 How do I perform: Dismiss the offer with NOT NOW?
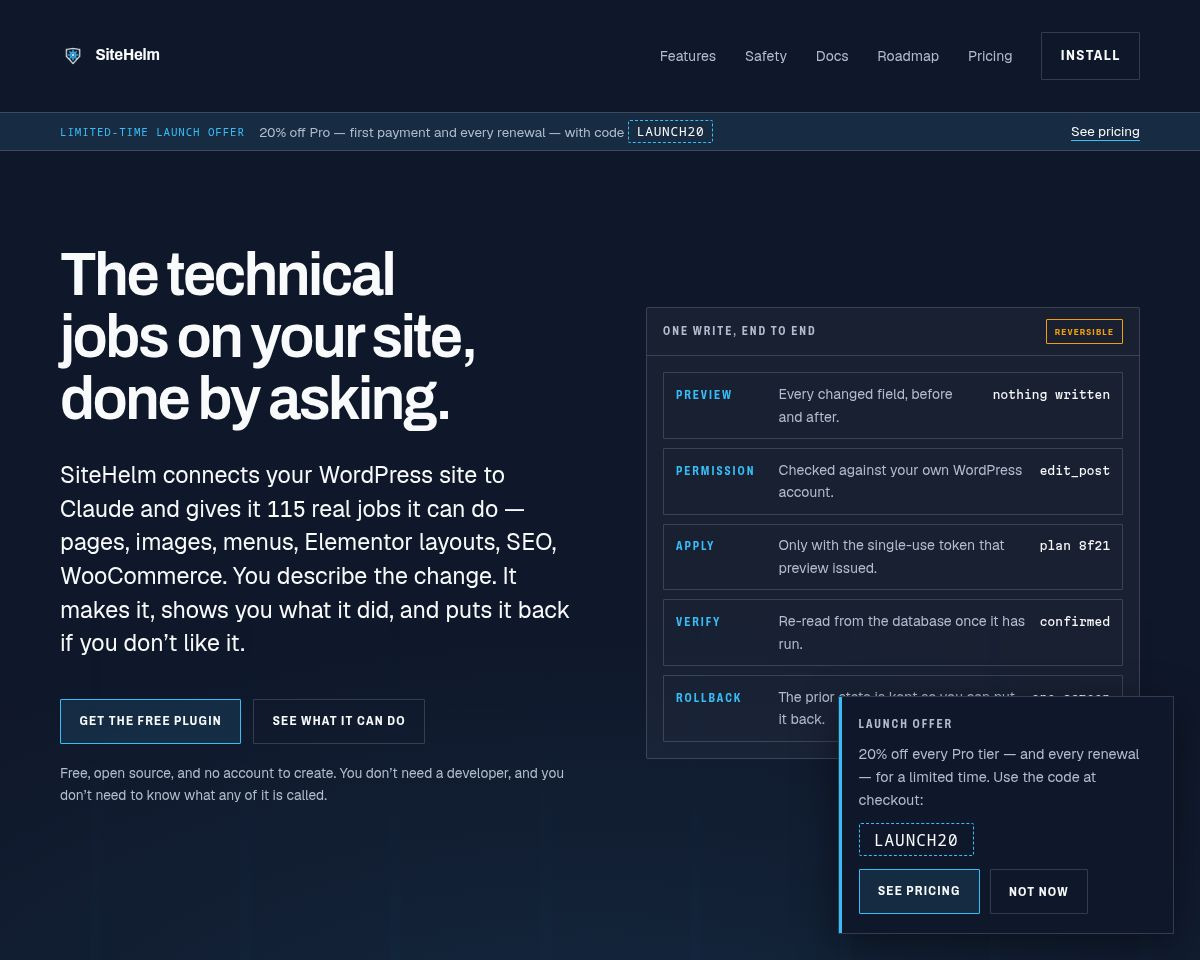click(1038, 891)
